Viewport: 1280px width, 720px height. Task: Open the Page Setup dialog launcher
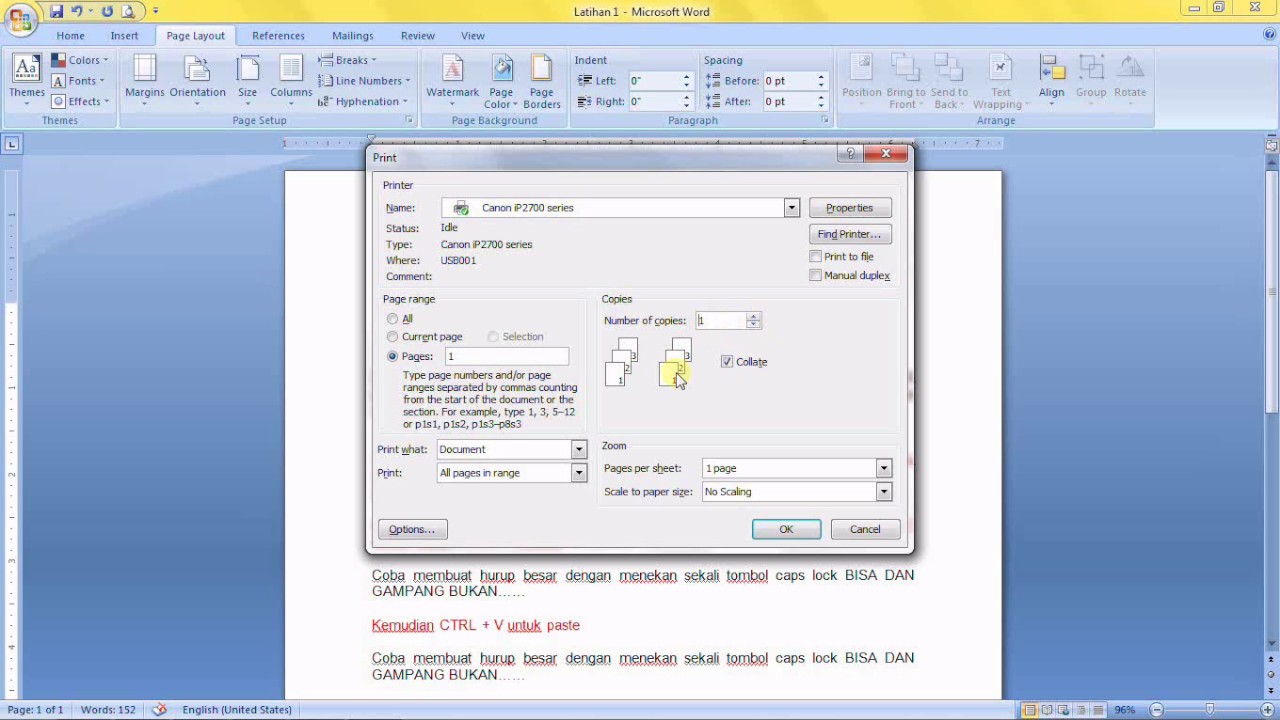coord(409,120)
